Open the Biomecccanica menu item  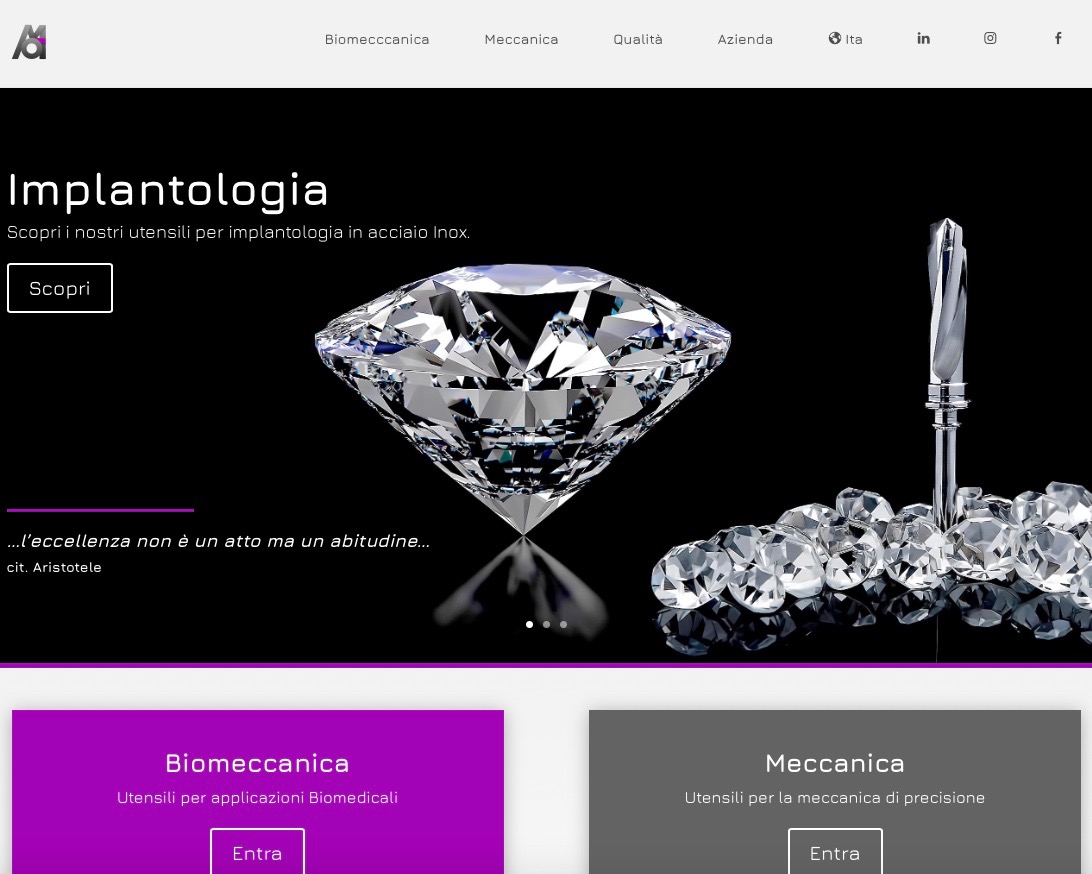click(377, 40)
